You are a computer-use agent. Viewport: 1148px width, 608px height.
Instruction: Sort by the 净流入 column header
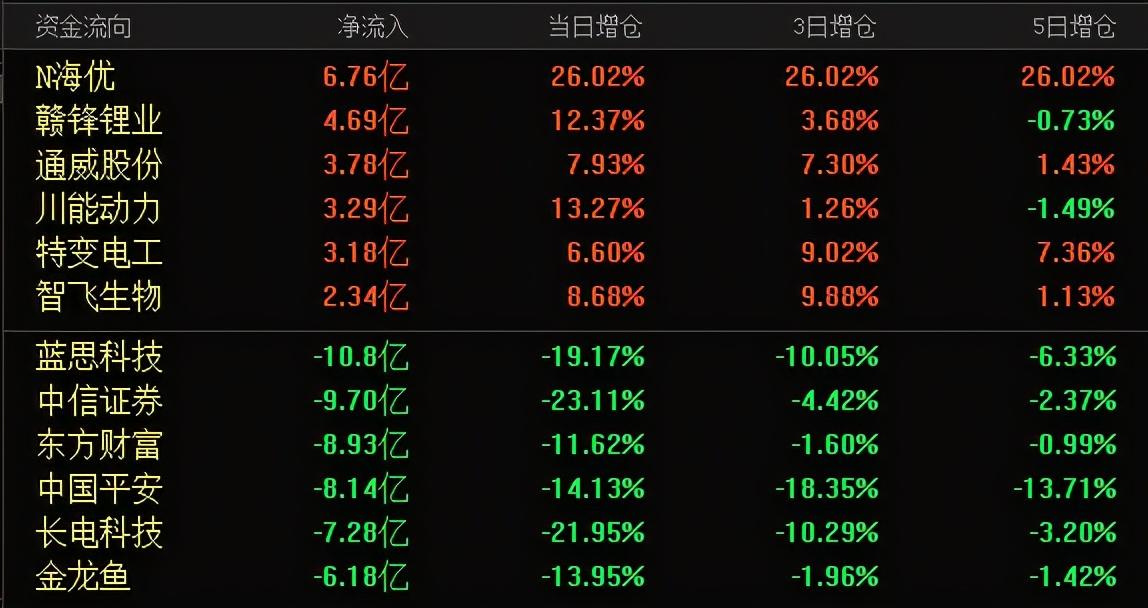pos(373,27)
